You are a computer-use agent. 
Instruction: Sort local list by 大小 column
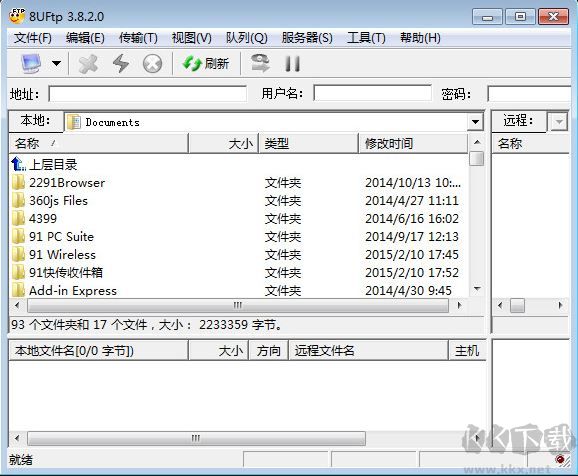[223, 143]
